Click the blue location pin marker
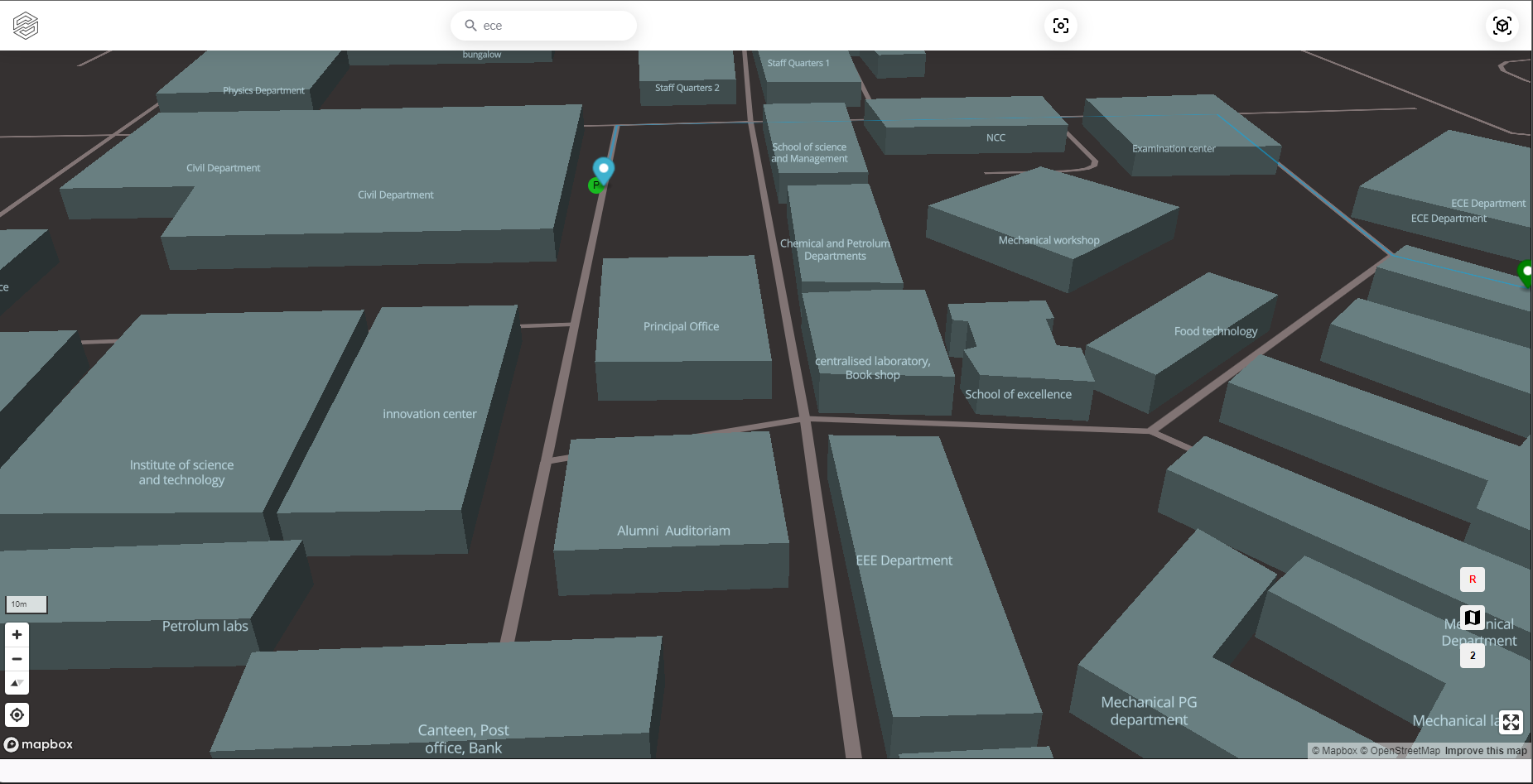The image size is (1533, 784). pyautogui.click(x=604, y=169)
